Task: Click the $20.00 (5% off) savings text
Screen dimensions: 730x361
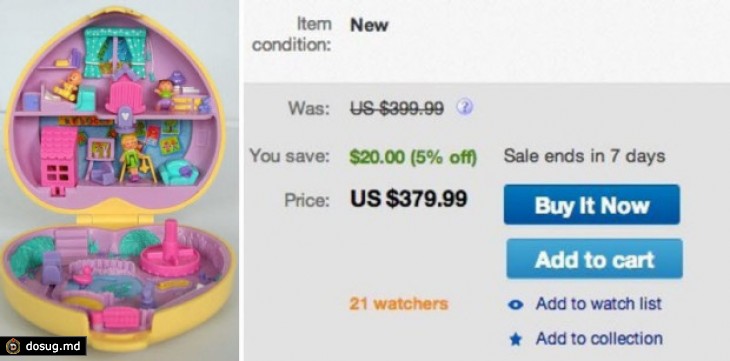Action: coord(413,157)
